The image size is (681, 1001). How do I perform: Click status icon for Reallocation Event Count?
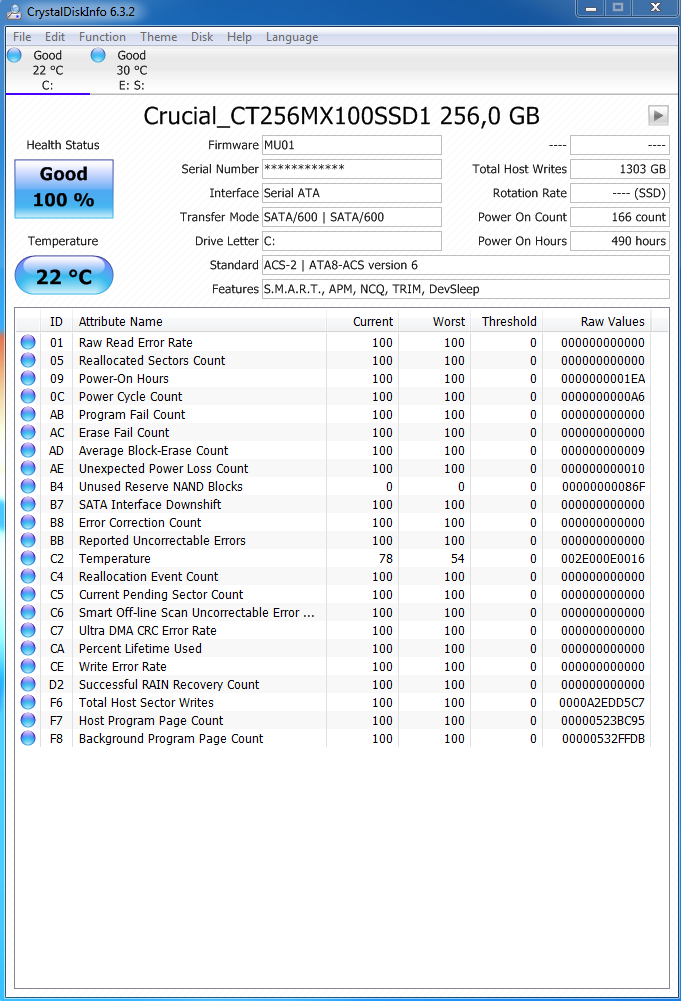28,576
